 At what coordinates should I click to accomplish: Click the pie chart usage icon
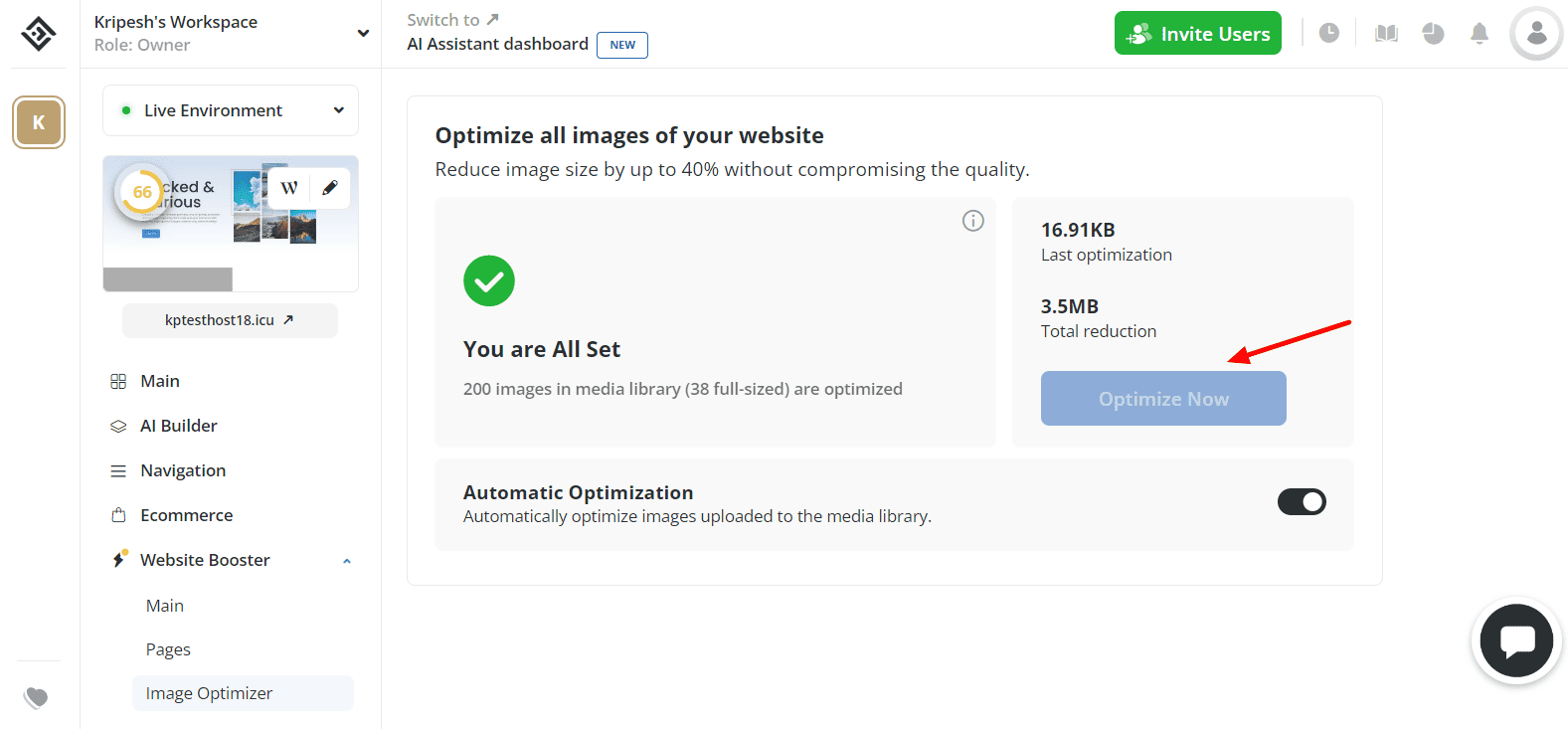tap(1433, 34)
